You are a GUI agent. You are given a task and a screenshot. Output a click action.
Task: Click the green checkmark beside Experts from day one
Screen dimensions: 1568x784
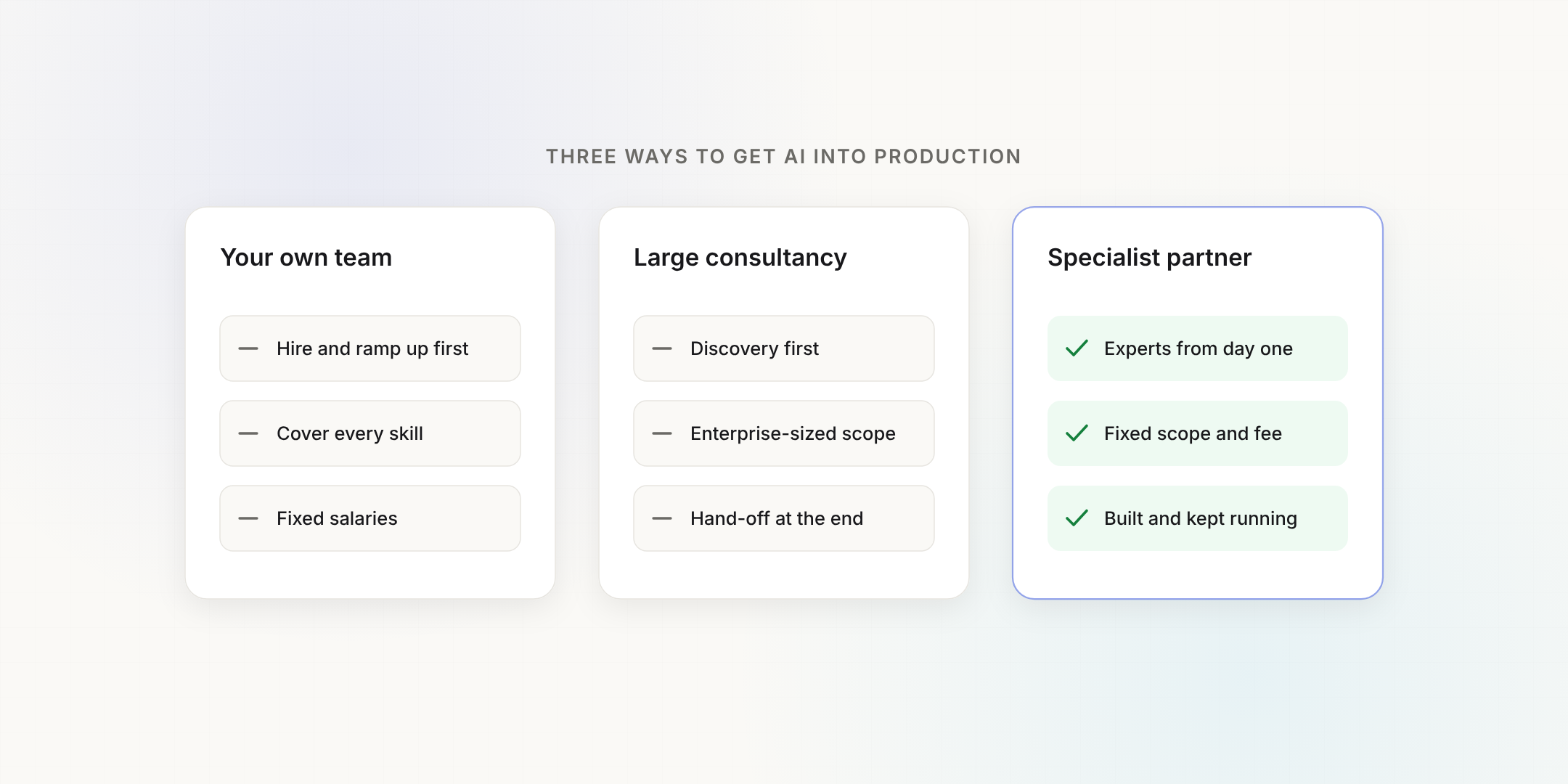(1077, 348)
